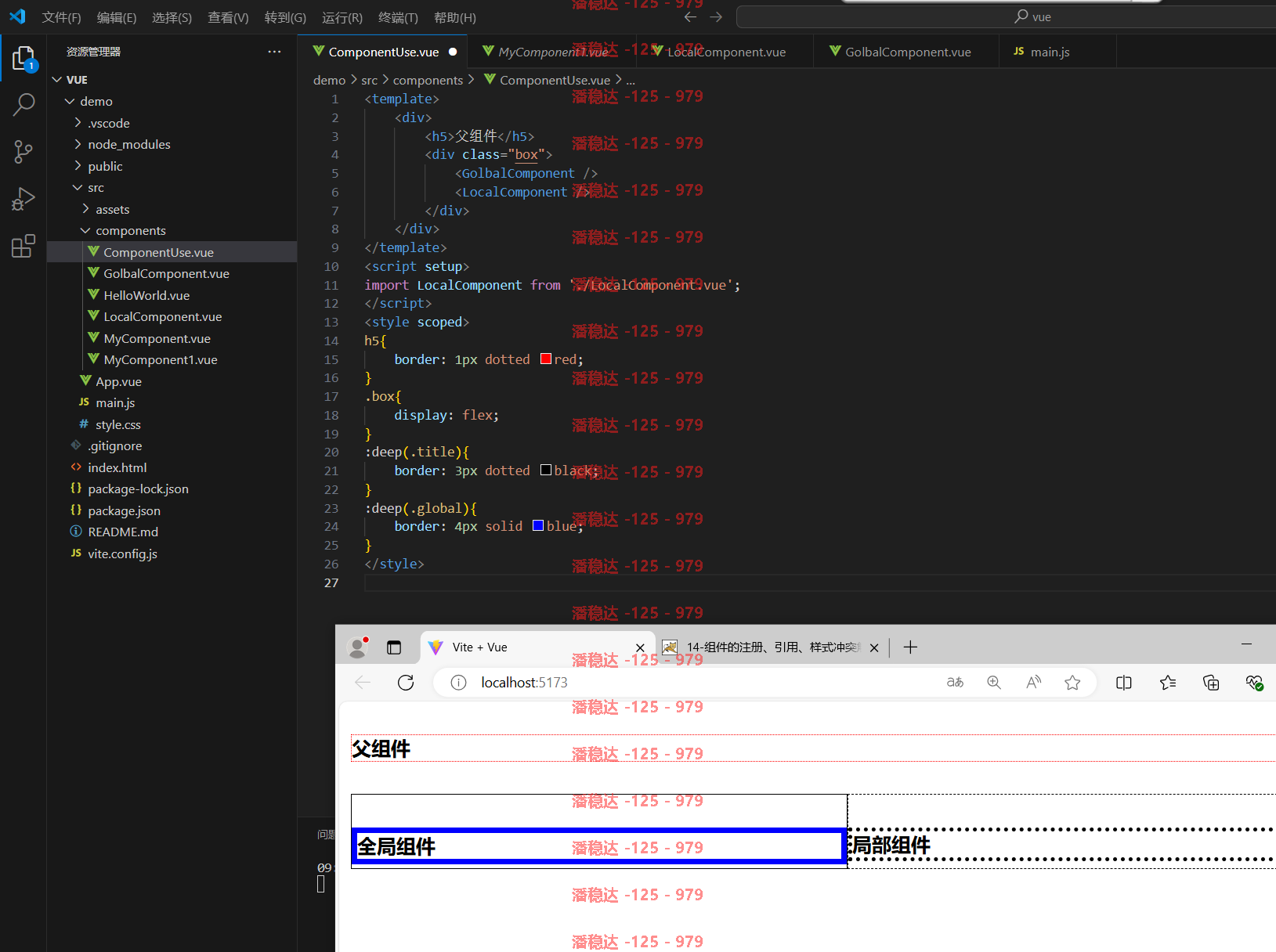Image resolution: width=1276 pixels, height=952 pixels.
Task: Close the Vite + Vue browser tab
Action: (640, 647)
